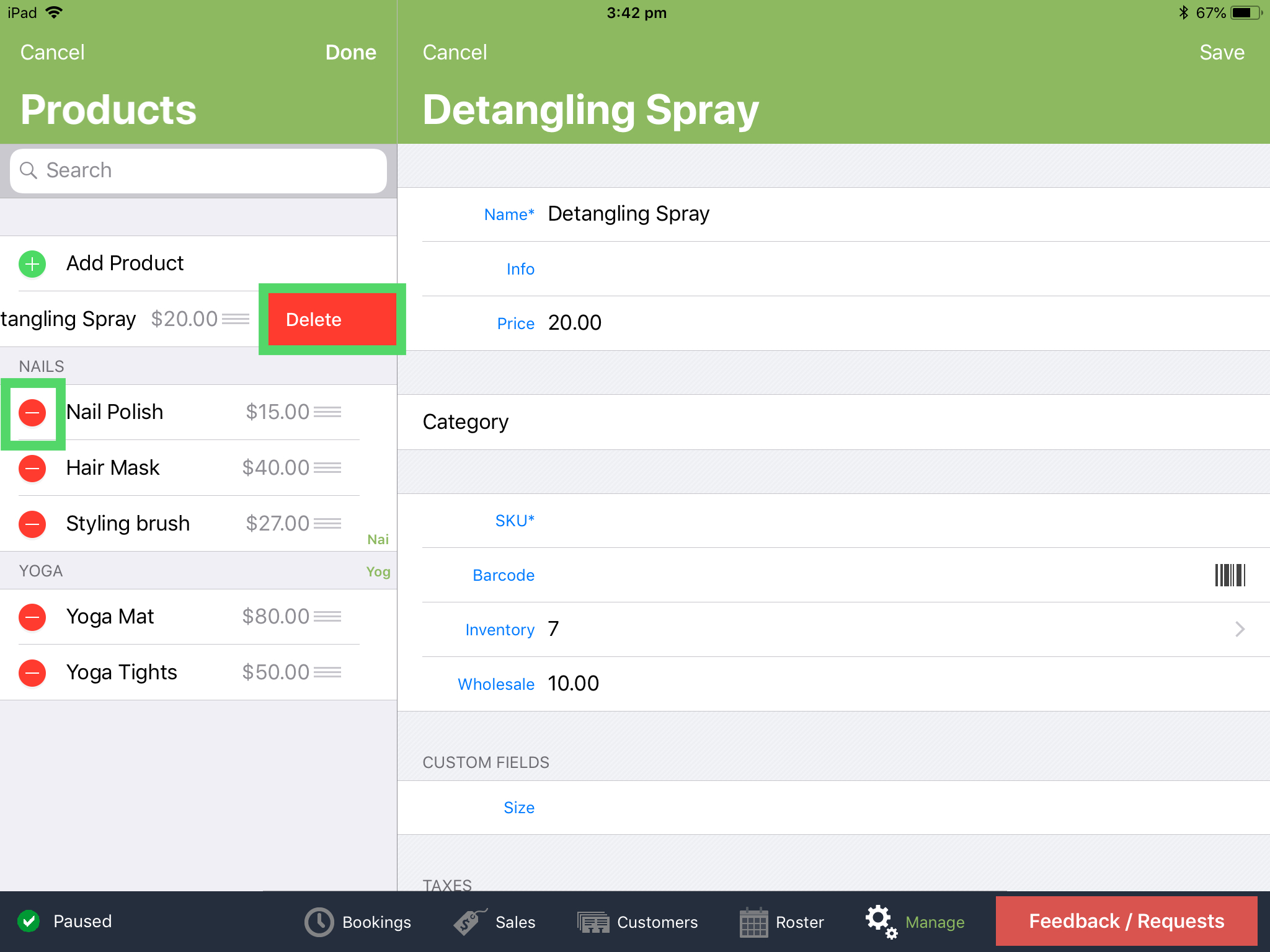Save the Detangling Spray product
This screenshot has height=952, width=1270.
[1222, 53]
